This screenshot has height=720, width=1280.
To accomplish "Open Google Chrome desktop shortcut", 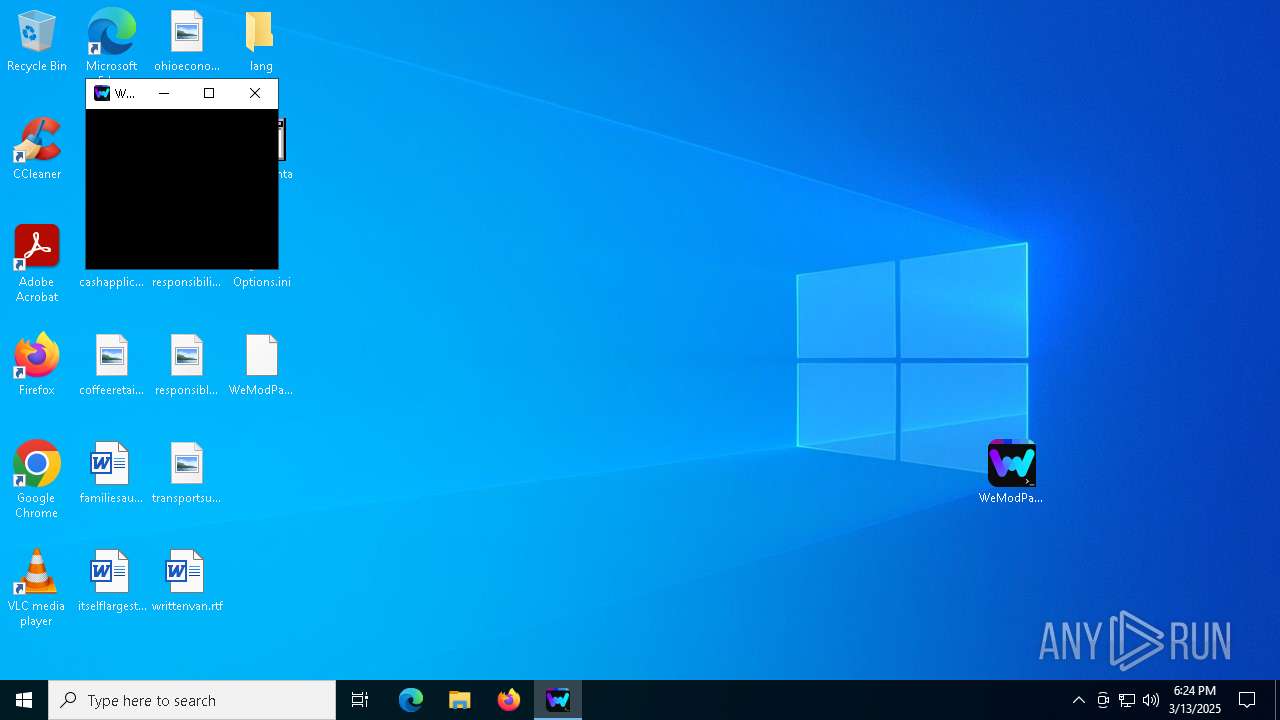I will [37, 479].
